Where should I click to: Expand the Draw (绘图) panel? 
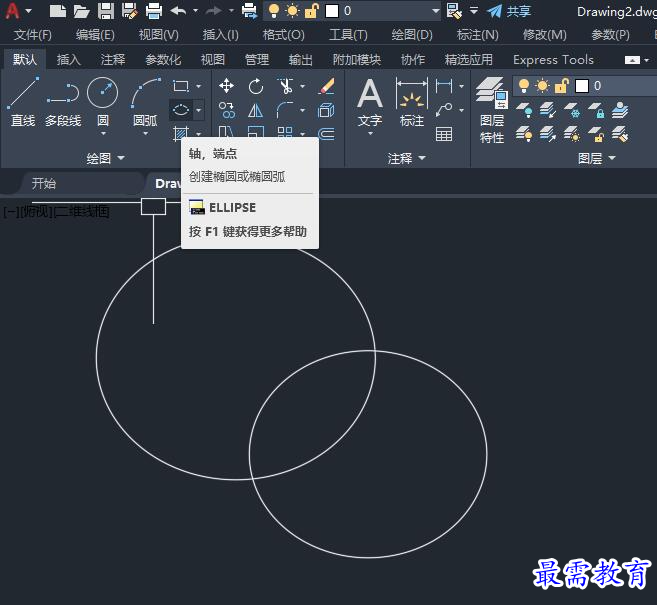click(105, 158)
